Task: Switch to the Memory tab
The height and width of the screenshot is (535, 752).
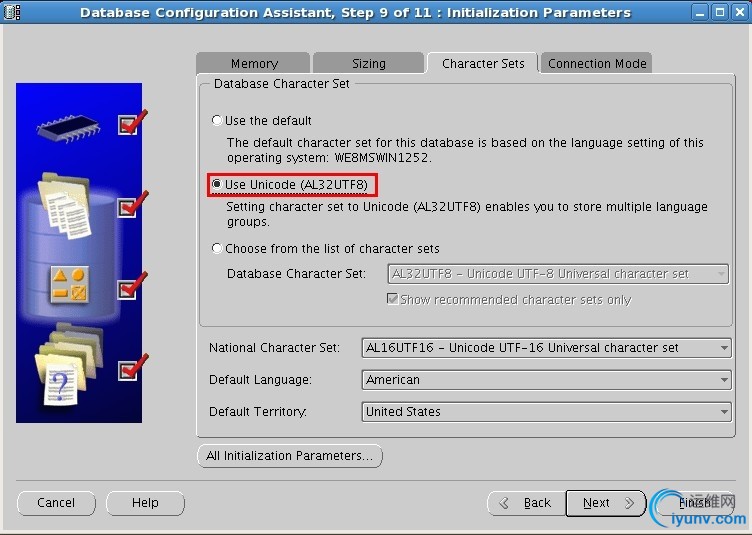Action: 254,63
